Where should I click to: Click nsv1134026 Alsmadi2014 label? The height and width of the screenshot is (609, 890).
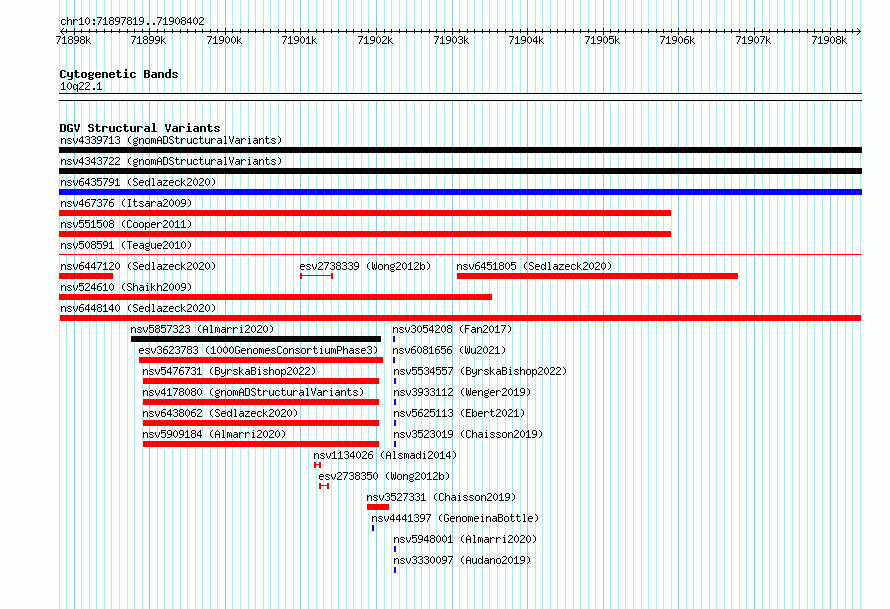click(385, 455)
